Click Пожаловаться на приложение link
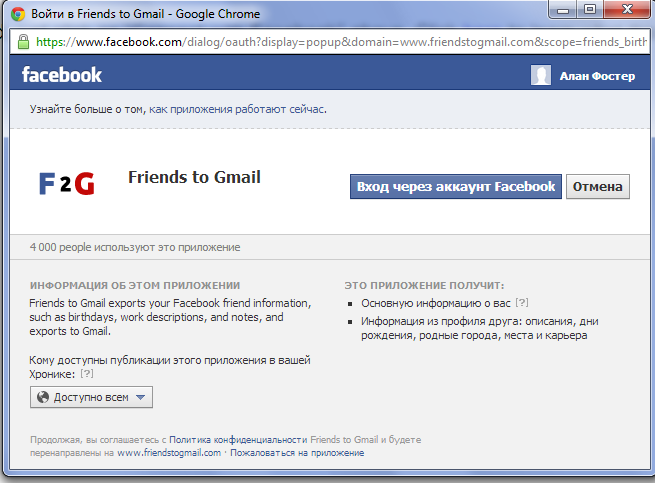Screen dimensions: 655x483 297,452
